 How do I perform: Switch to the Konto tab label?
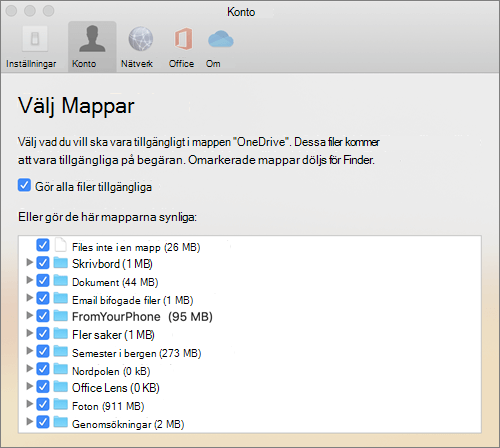pyautogui.click(x=84, y=64)
